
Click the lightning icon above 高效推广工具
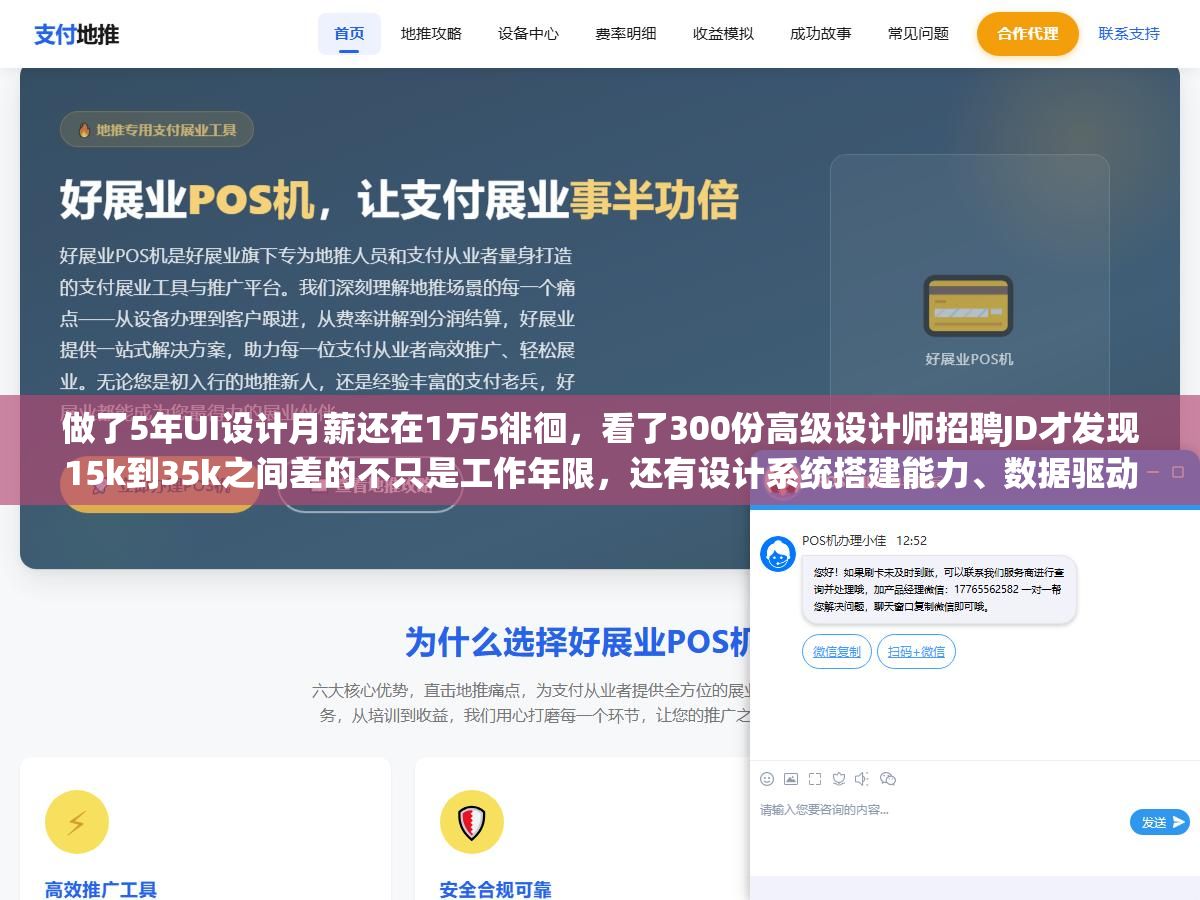pyautogui.click(x=77, y=822)
